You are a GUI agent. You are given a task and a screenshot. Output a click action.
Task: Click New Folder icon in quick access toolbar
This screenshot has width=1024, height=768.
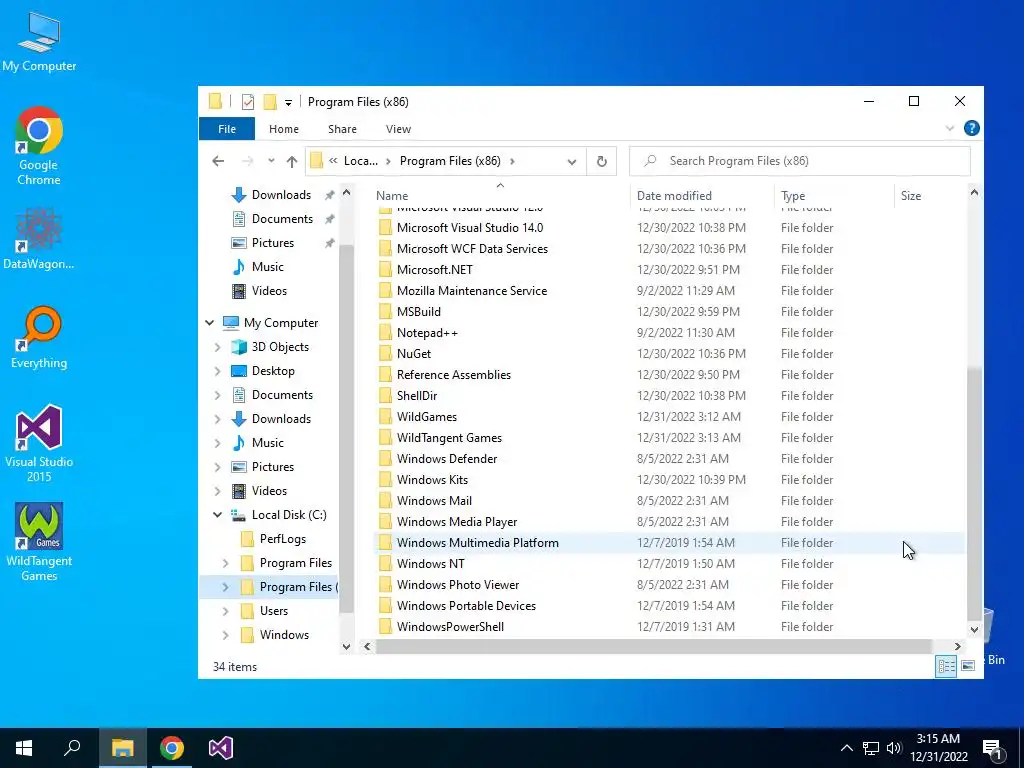click(x=270, y=102)
